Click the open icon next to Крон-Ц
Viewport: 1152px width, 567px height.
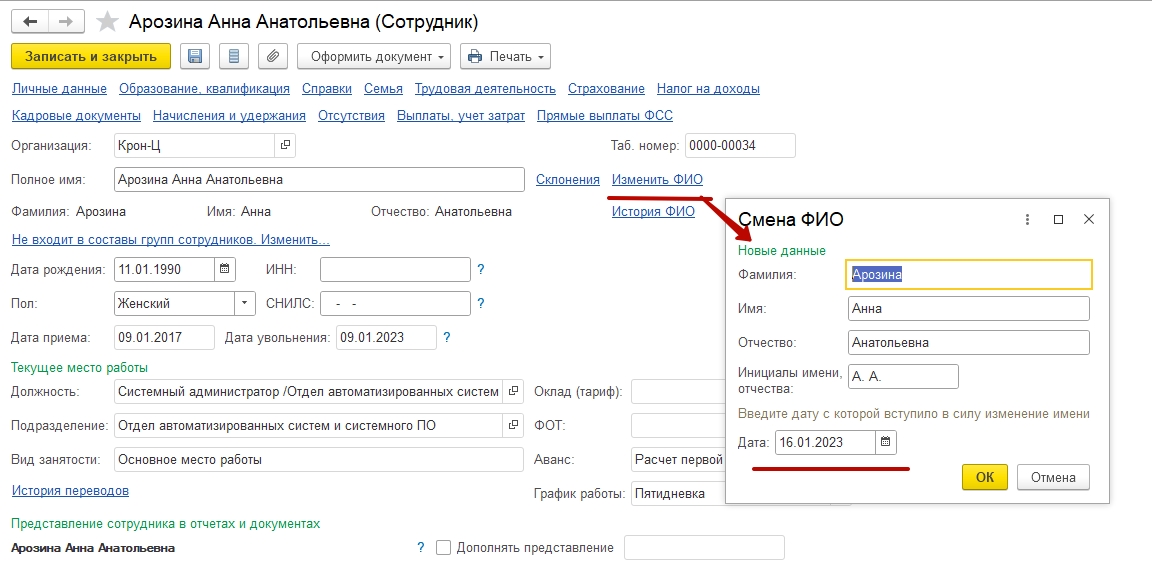(285, 146)
